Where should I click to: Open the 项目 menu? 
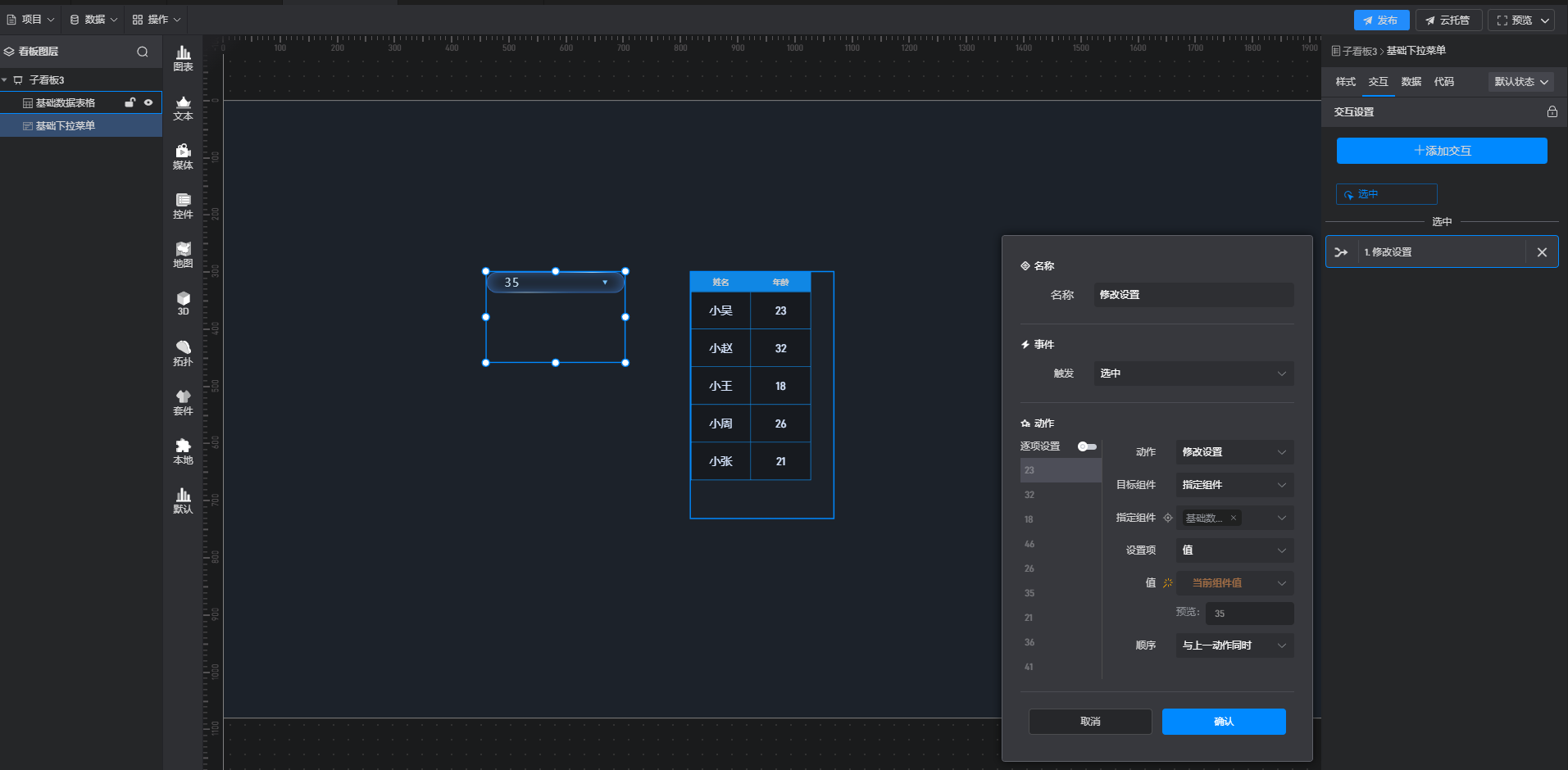point(31,20)
